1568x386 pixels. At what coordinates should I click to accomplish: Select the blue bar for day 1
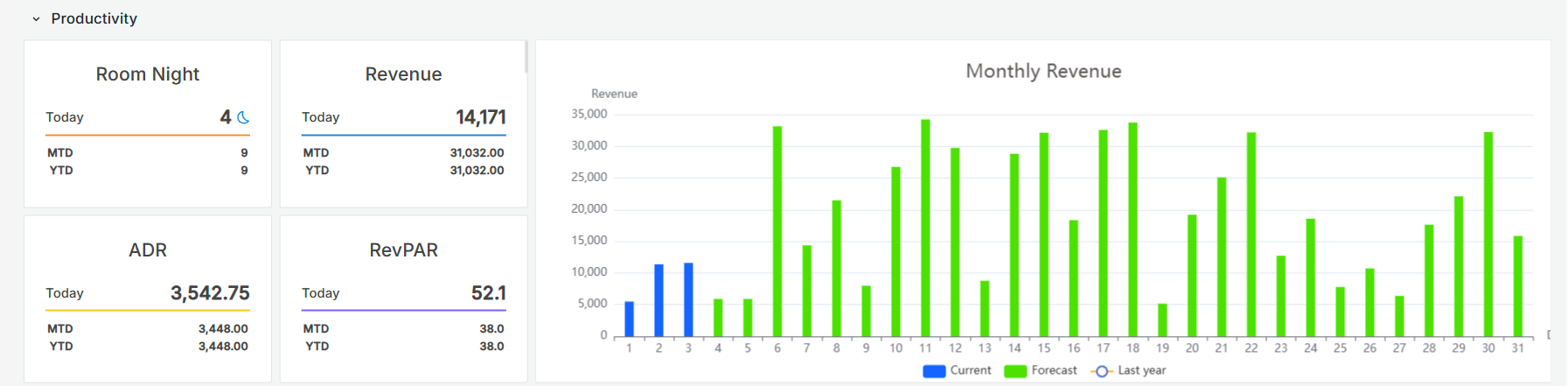[630, 319]
